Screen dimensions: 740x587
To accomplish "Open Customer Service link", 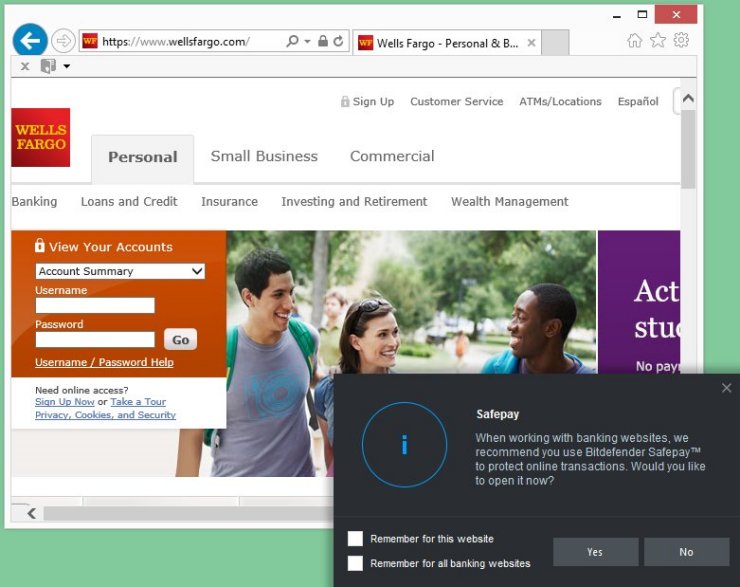I will click(456, 101).
